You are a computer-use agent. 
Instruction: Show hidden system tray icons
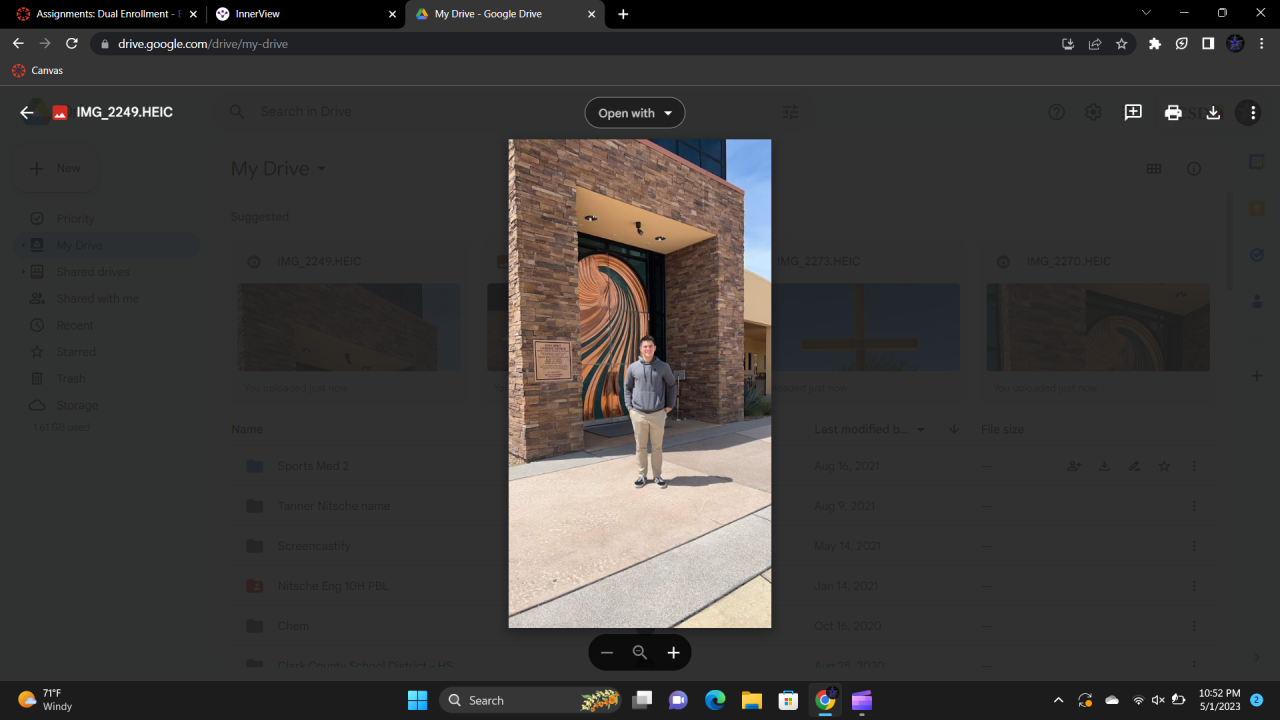point(1058,700)
